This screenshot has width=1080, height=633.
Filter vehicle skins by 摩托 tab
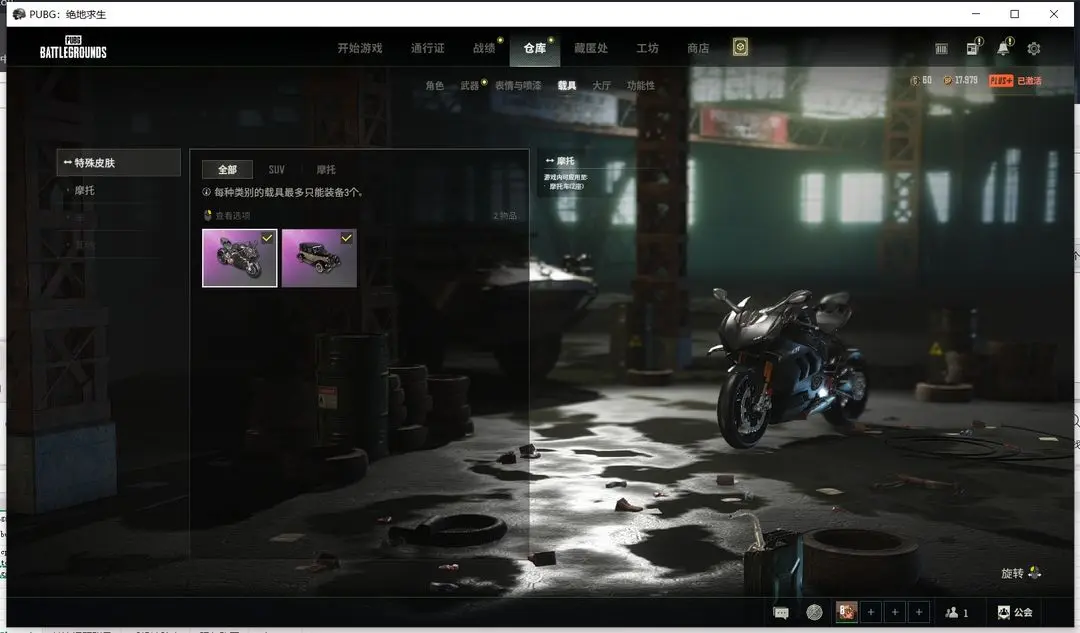coord(326,169)
